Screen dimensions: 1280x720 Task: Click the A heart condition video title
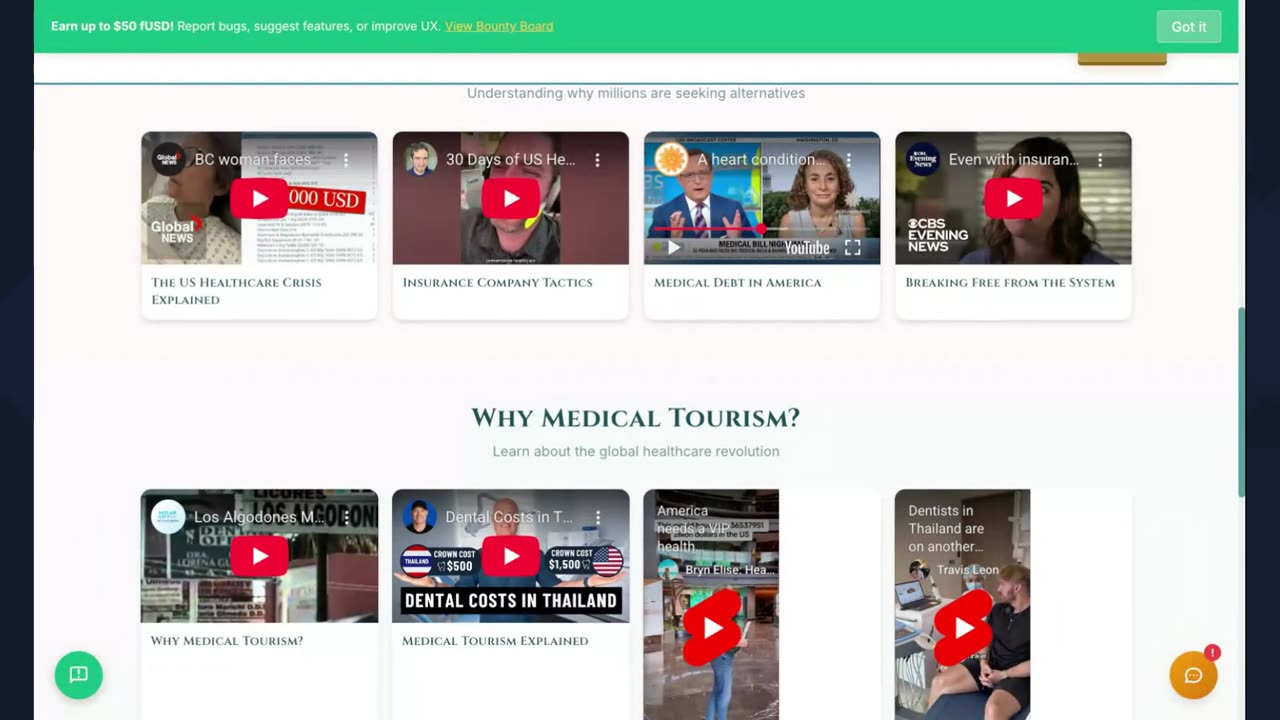(762, 160)
